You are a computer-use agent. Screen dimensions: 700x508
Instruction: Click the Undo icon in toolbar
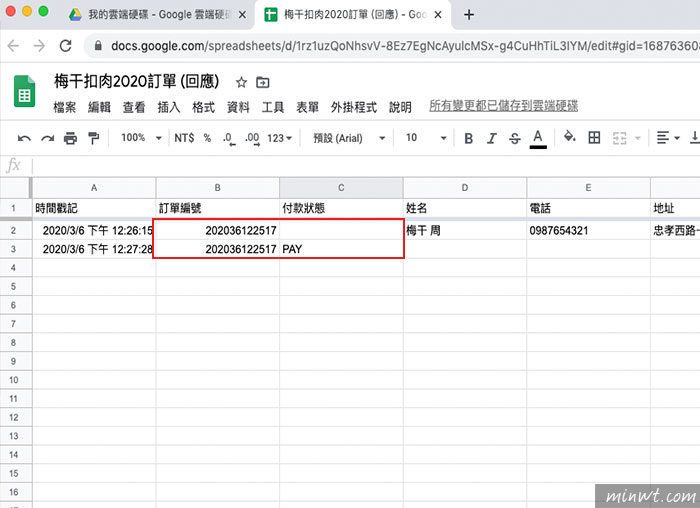coord(24,138)
